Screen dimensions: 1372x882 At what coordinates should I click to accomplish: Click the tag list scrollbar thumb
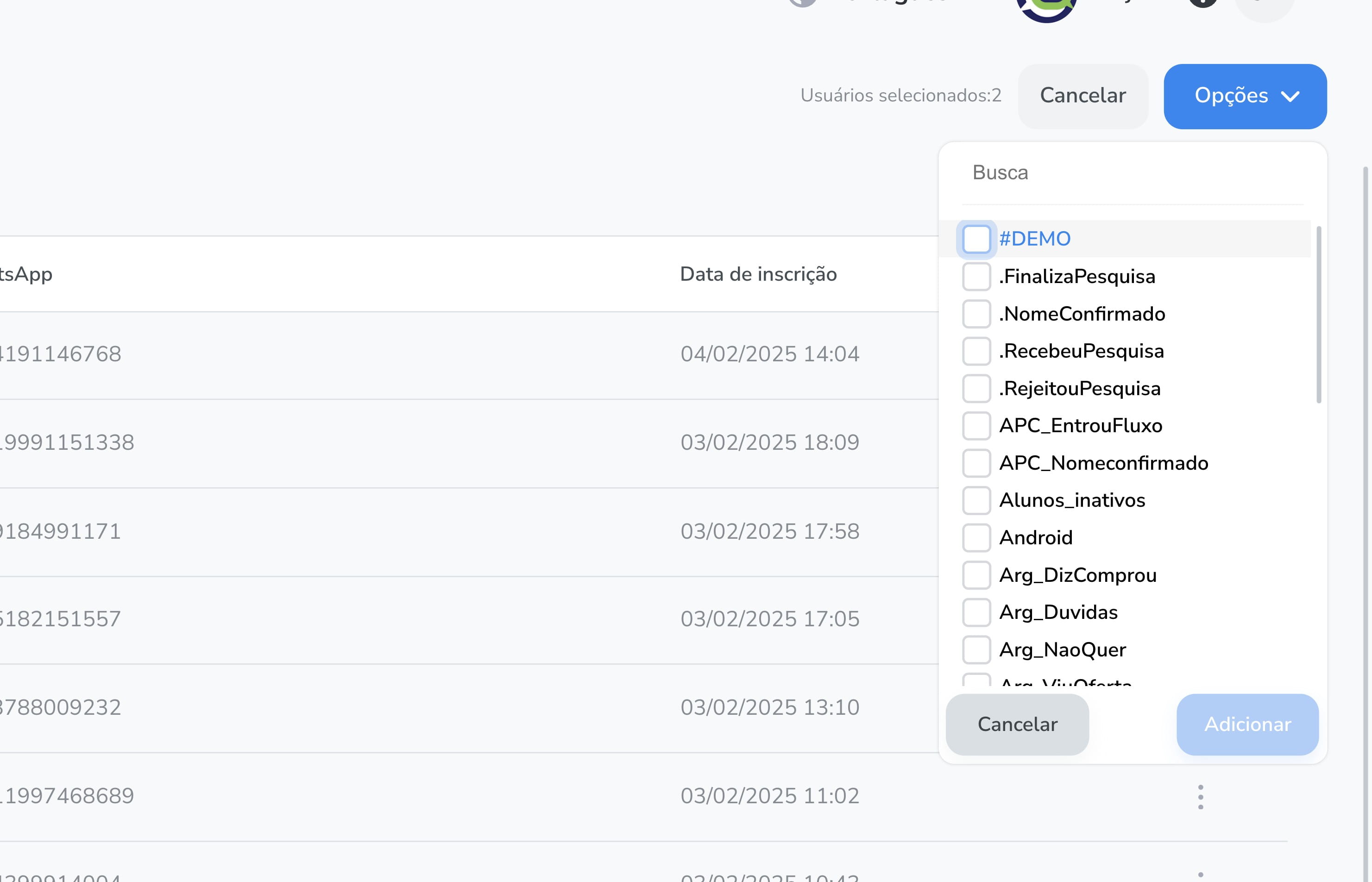(x=1319, y=315)
